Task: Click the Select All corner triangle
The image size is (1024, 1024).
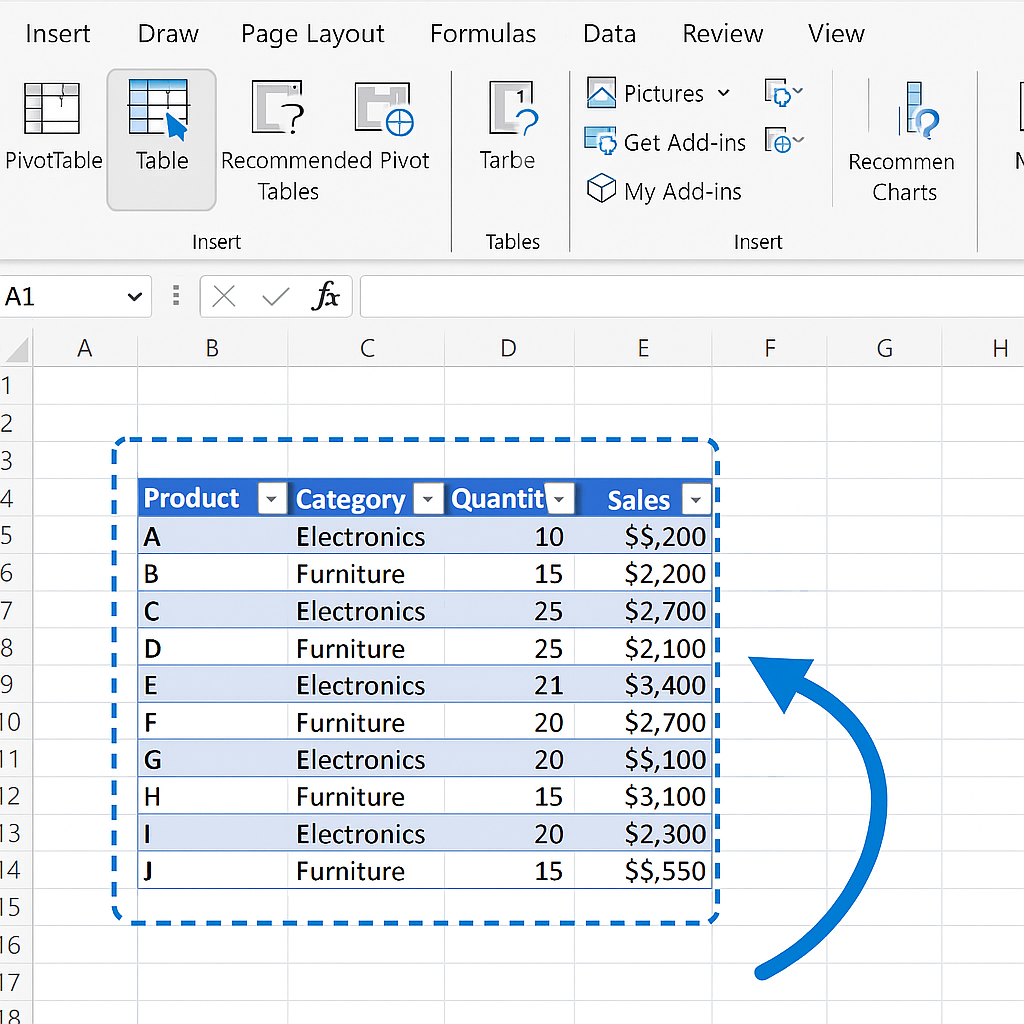Action: (18, 349)
